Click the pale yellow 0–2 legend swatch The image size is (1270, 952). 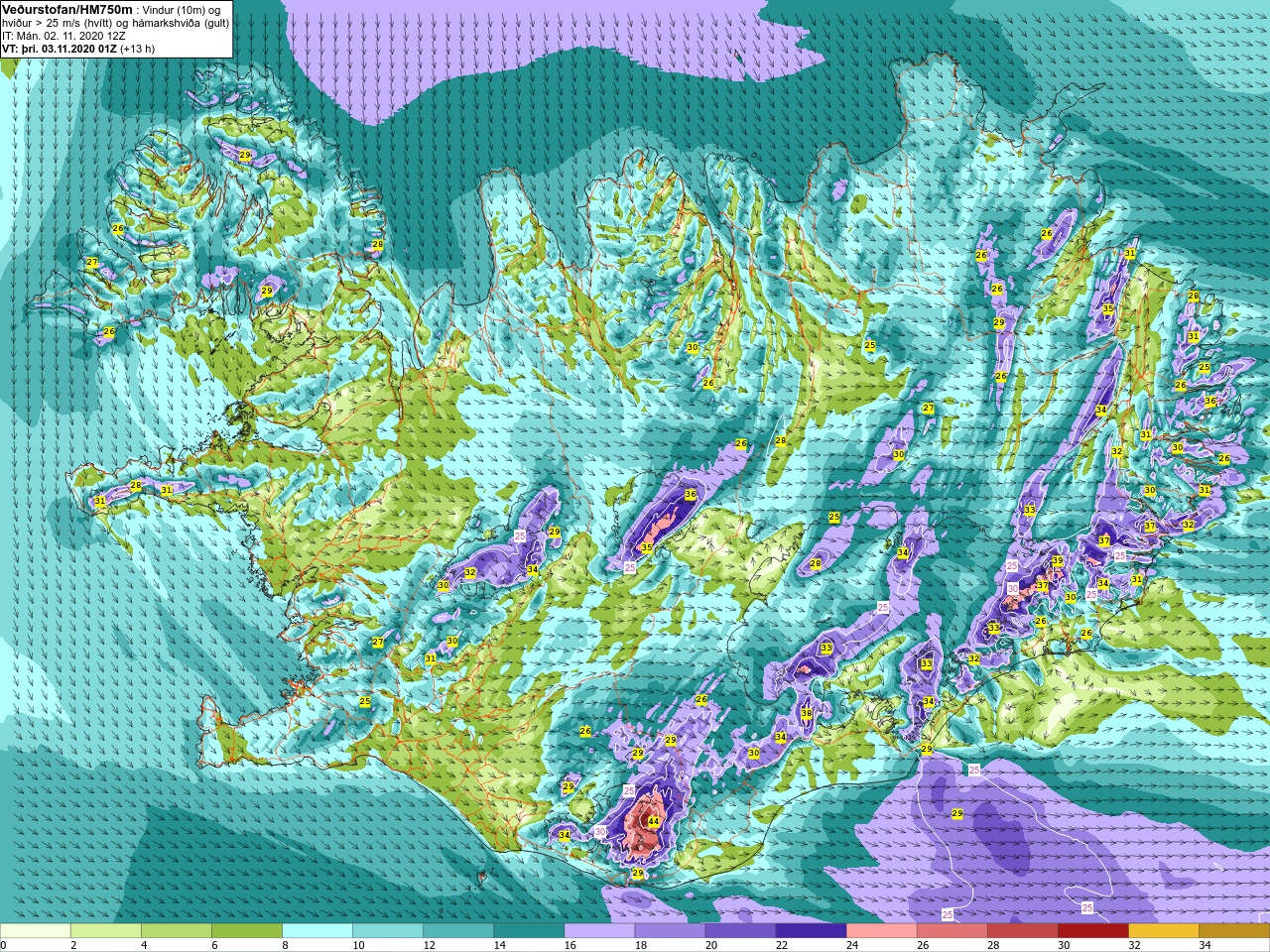click(x=36, y=931)
